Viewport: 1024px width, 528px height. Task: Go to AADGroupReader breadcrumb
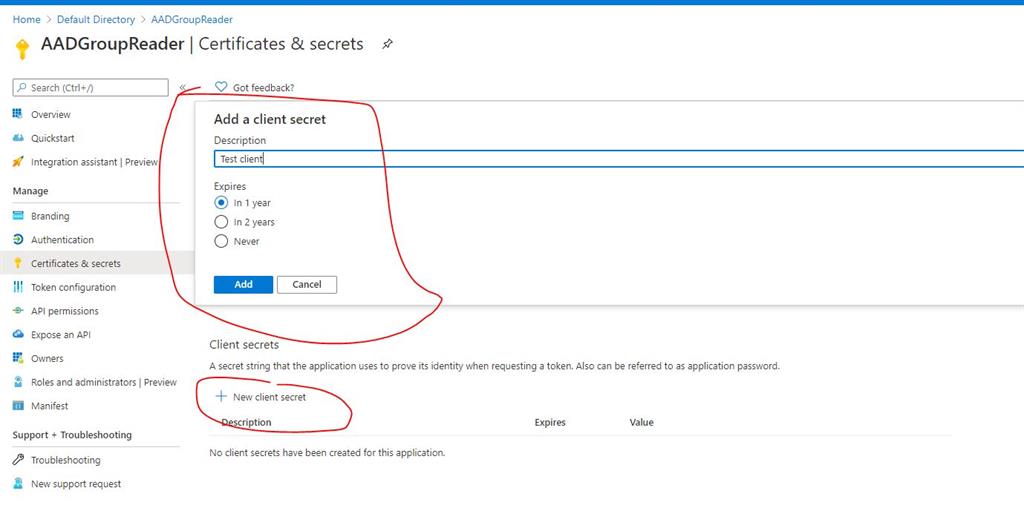[x=192, y=20]
